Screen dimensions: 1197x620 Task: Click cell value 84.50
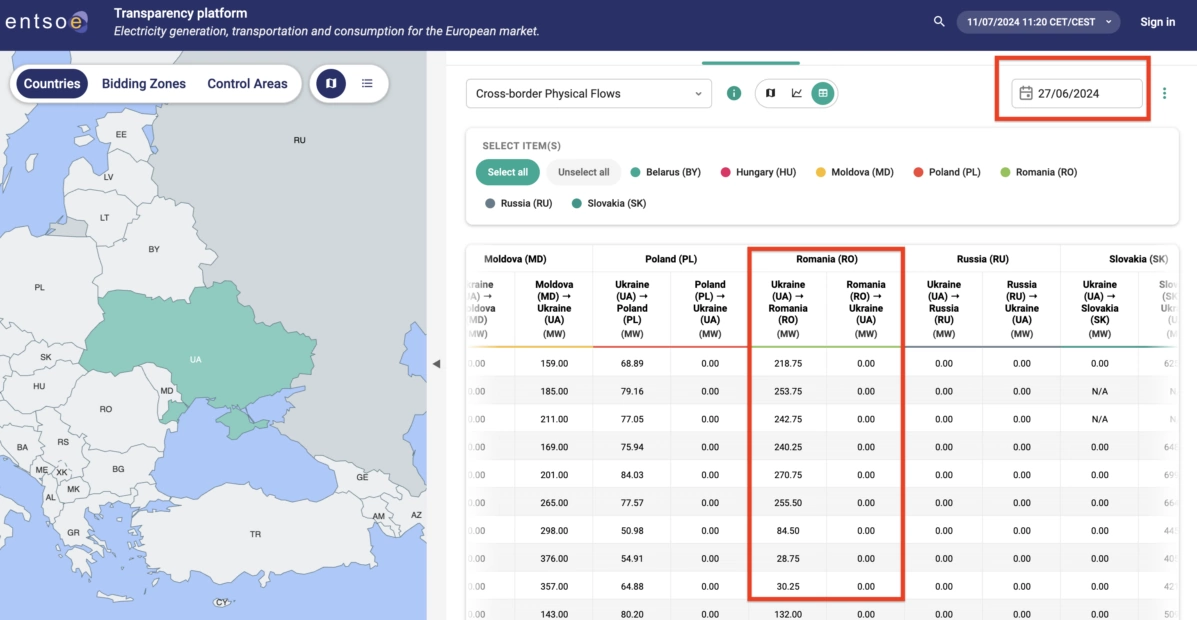pos(788,531)
